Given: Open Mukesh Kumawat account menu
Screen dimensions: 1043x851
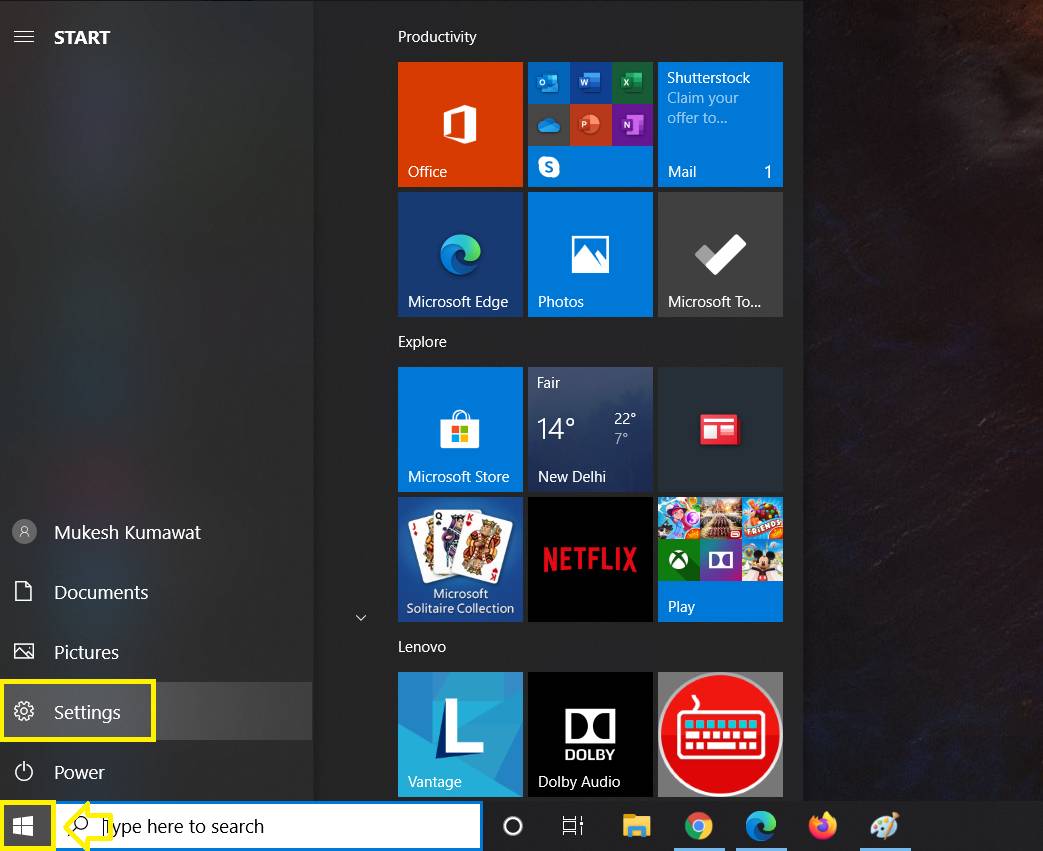Looking at the screenshot, I should point(156,532).
